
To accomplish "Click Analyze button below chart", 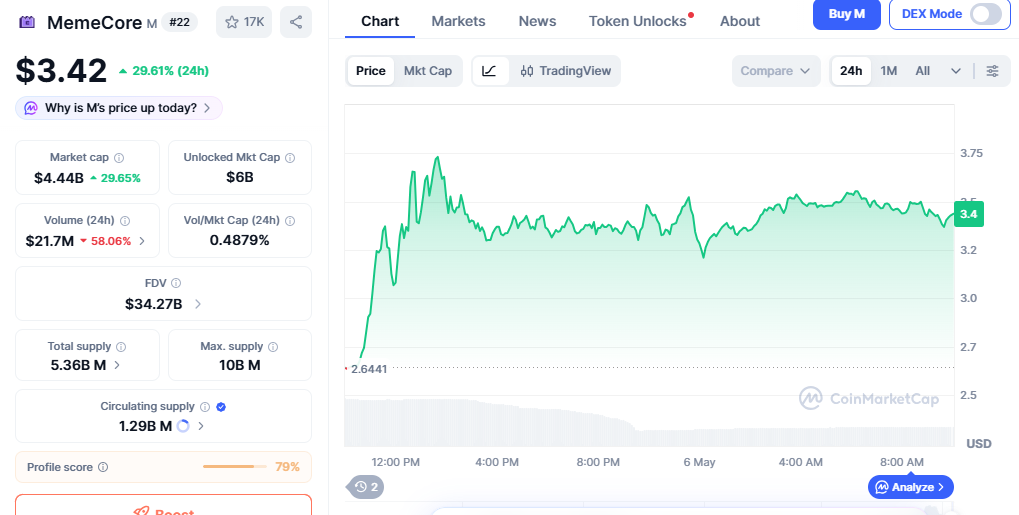I will point(910,486).
